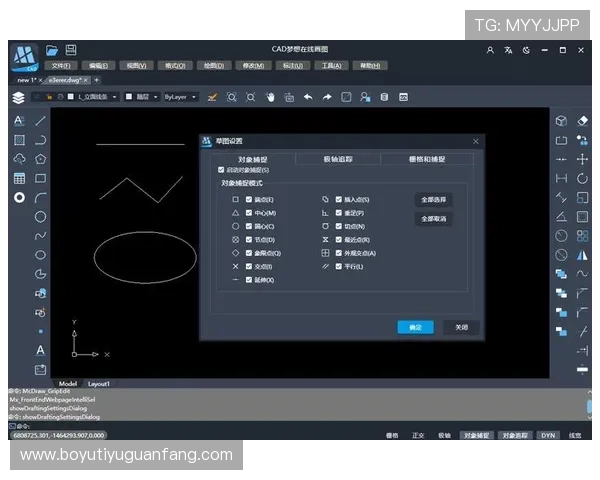
Task: Uncheck the 节点(D) node snap
Action: pyautogui.click(x=249, y=240)
